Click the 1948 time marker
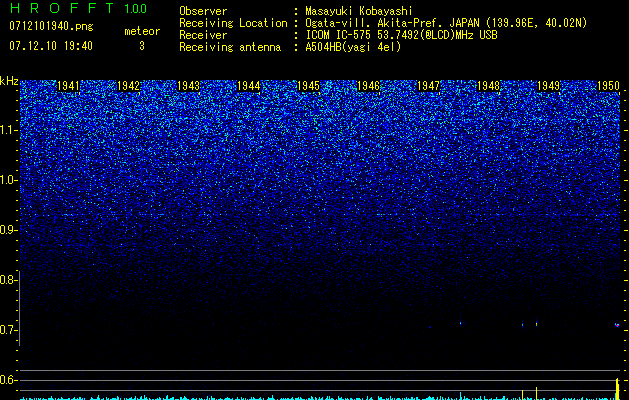 click(x=489, y=86)
